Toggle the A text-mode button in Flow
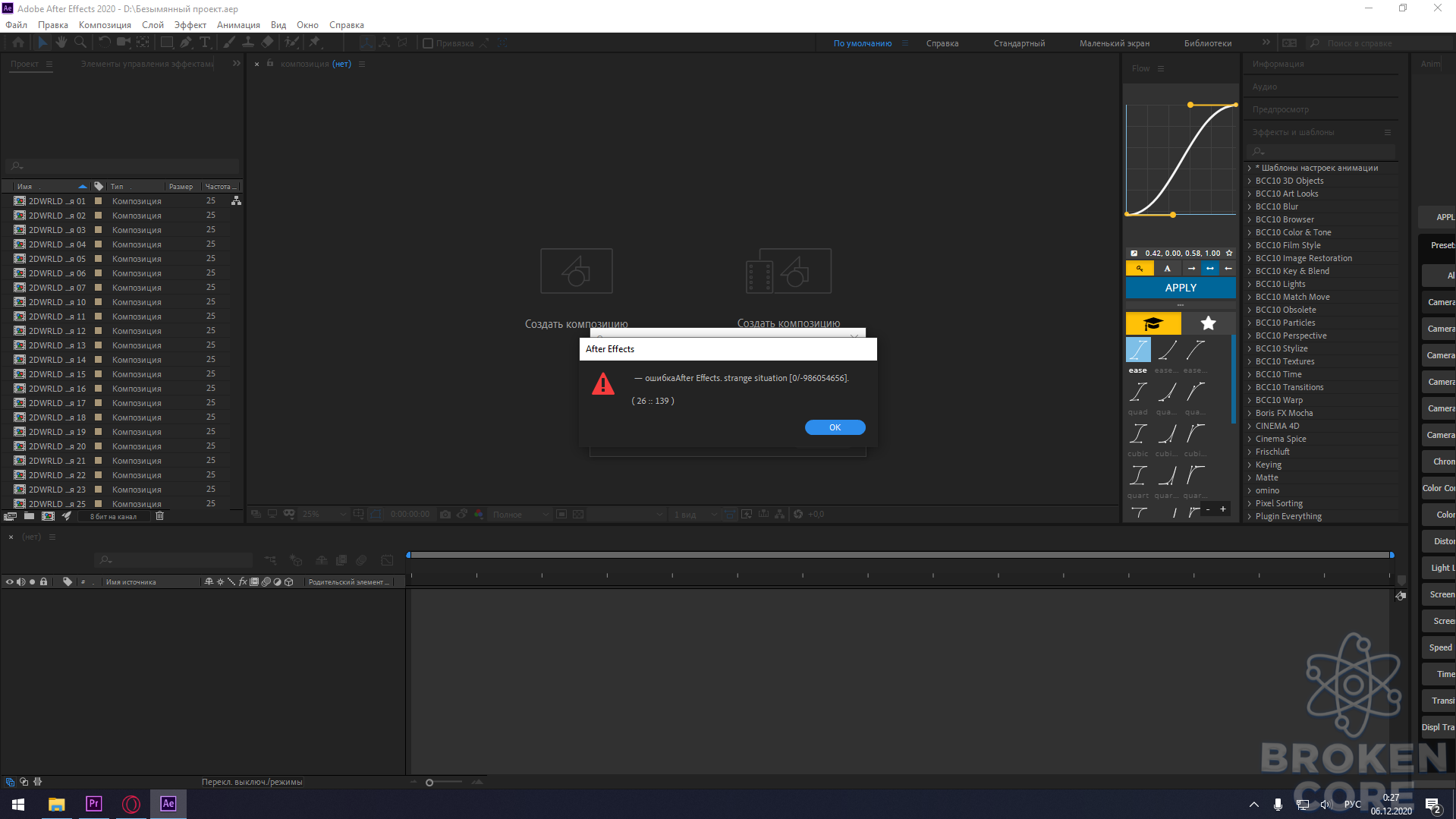Screen dimensions: 1456x819 pos(1168,269)
